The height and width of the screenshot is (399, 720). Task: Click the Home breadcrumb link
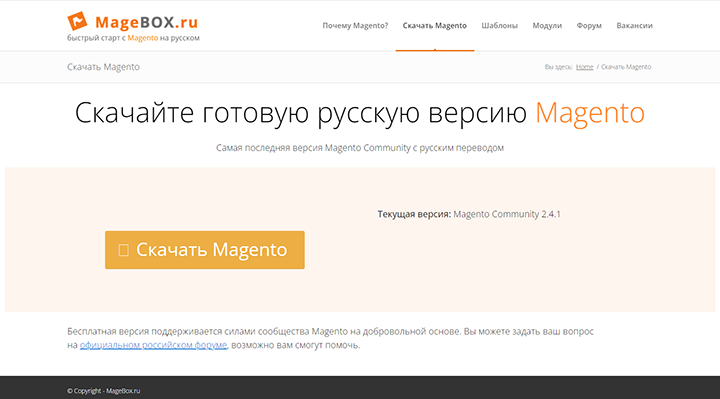(585, 67)
